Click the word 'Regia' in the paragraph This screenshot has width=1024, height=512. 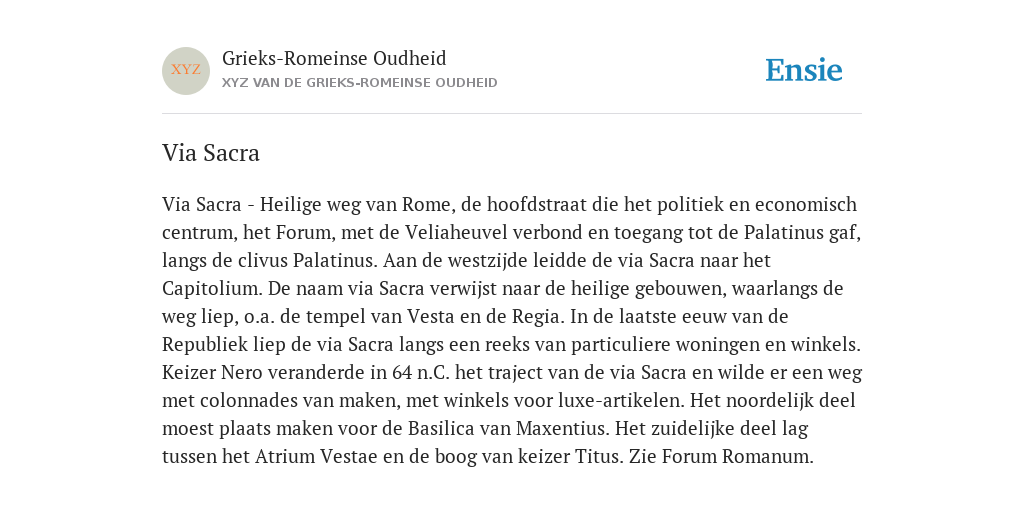pyautogui.click(x=536, y=316)
